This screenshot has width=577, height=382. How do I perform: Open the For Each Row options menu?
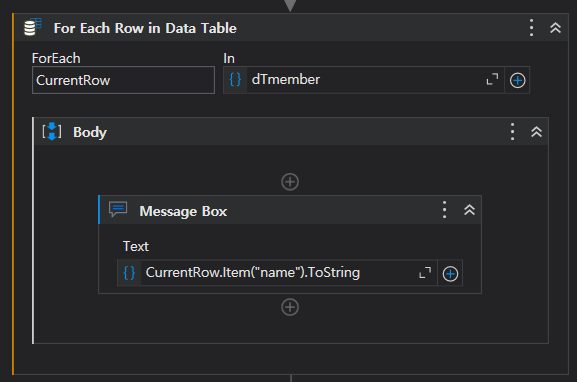[x=531, y=28]
